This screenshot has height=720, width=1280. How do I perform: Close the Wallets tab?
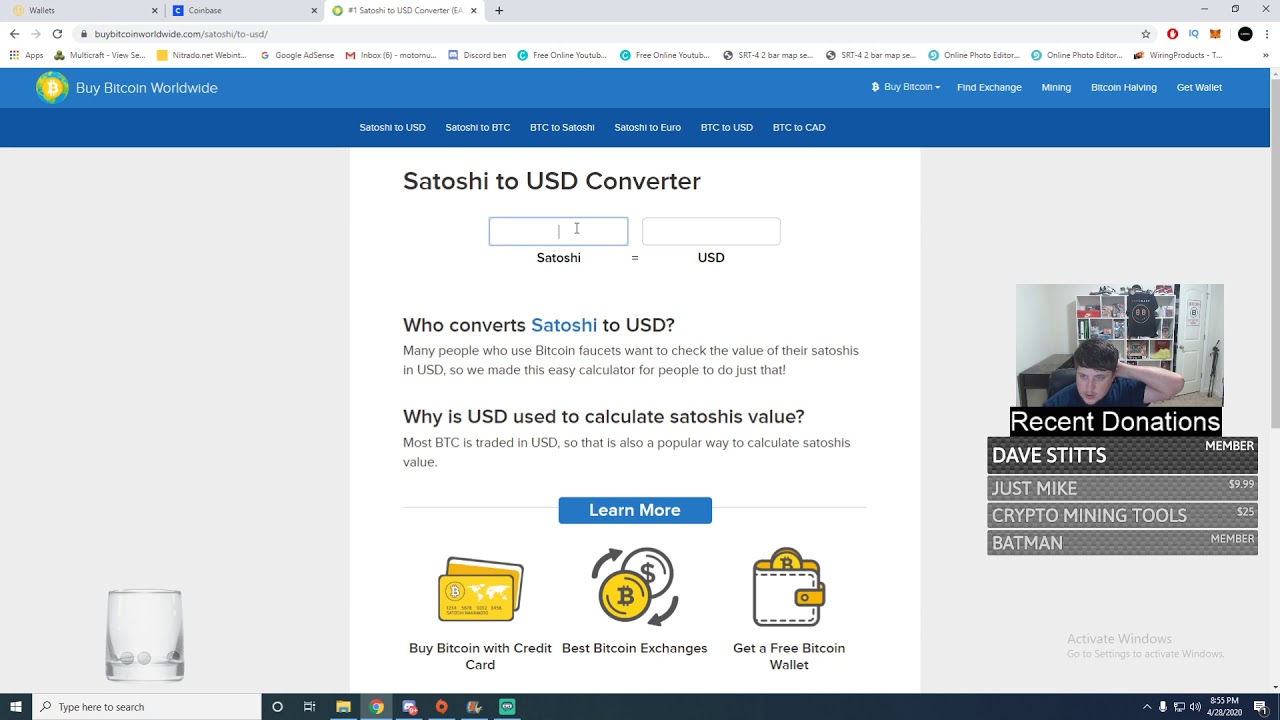coord(155,10)
